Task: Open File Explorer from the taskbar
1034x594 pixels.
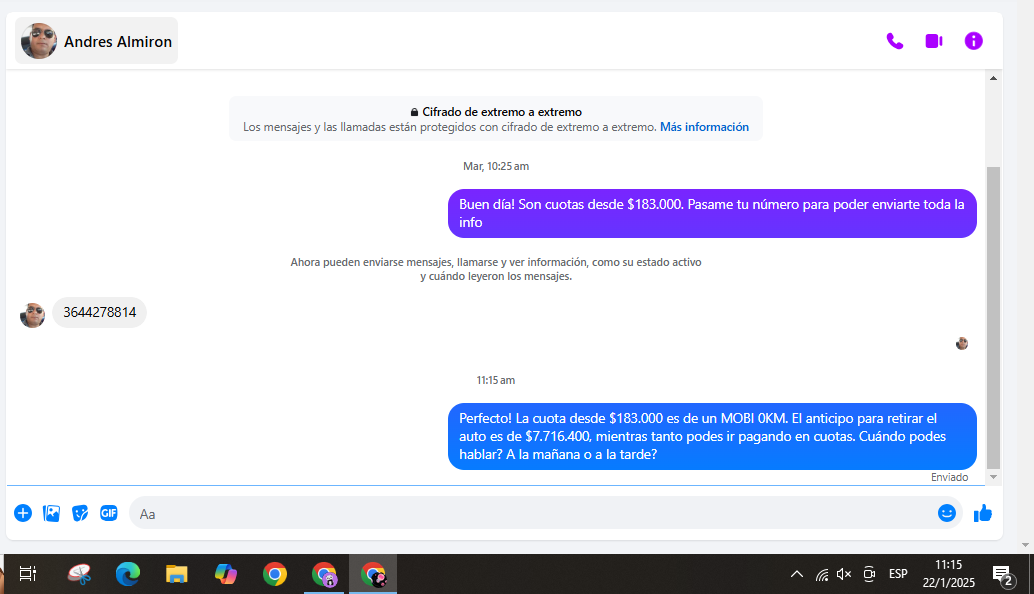Action: [177, 574]
